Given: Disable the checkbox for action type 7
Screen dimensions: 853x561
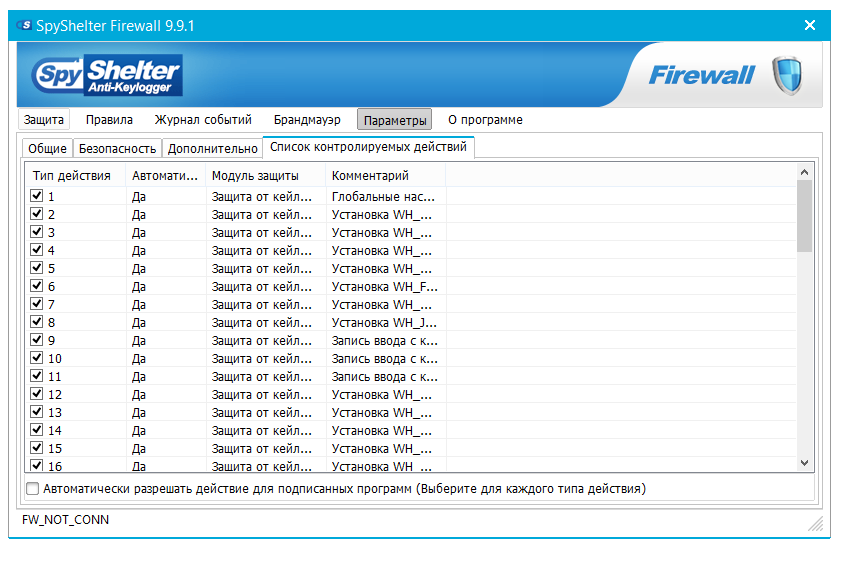Looking at the screenshot, I should tap(36, 303).
